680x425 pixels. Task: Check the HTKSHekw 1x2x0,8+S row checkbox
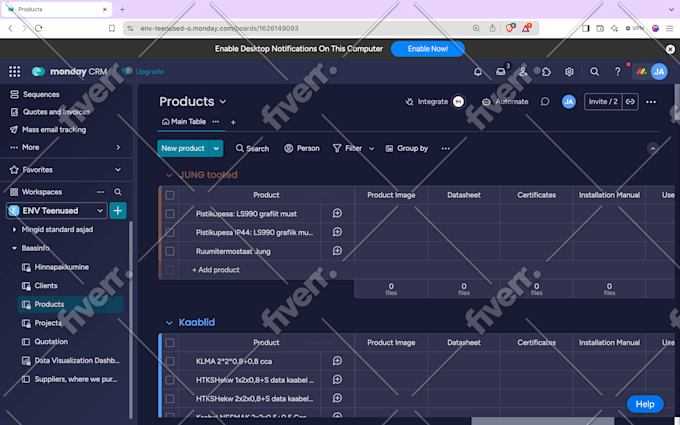[170, 380]
